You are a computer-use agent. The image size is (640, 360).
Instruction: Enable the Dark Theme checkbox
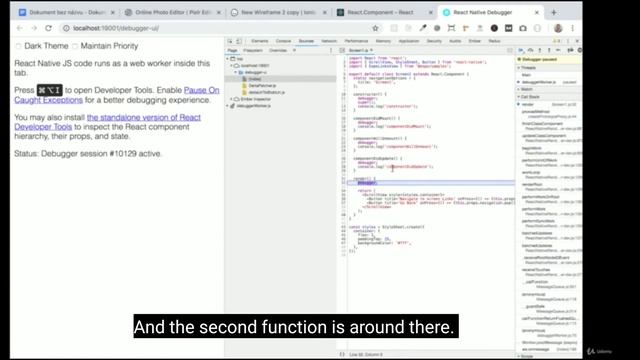(18, 46)
